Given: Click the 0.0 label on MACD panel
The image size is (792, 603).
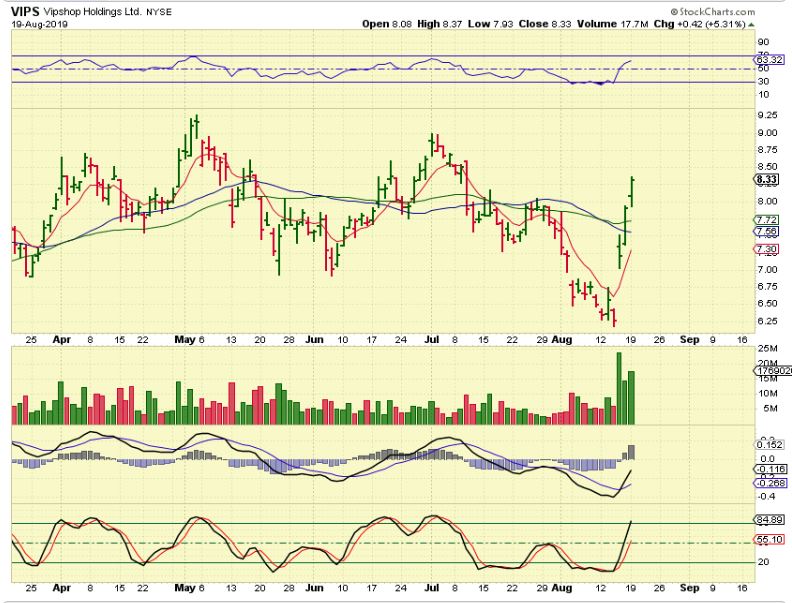Looking at the screenshot, I should click(x=767, y=459).
